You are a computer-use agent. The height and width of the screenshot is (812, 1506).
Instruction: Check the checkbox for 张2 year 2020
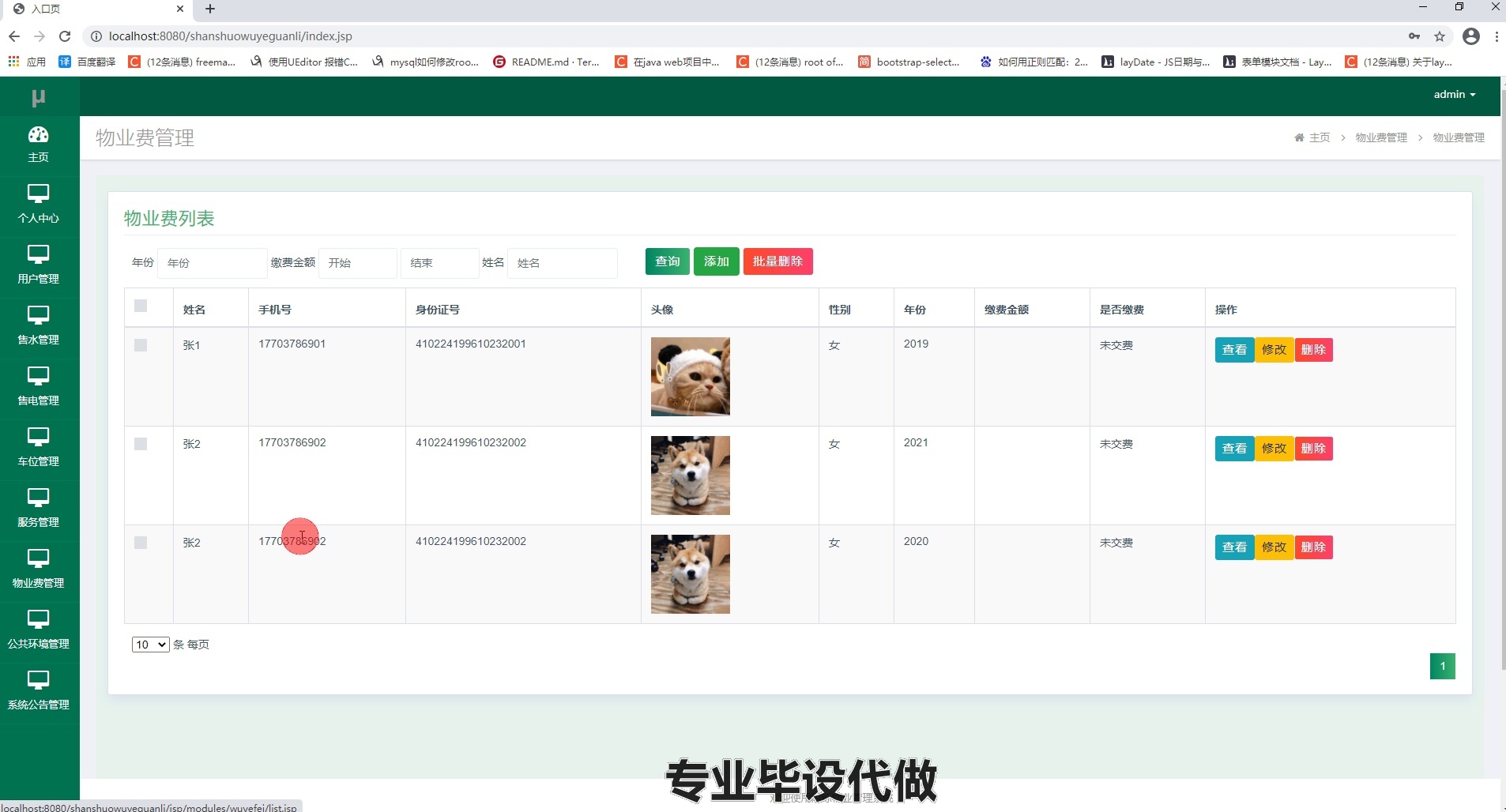141,543
